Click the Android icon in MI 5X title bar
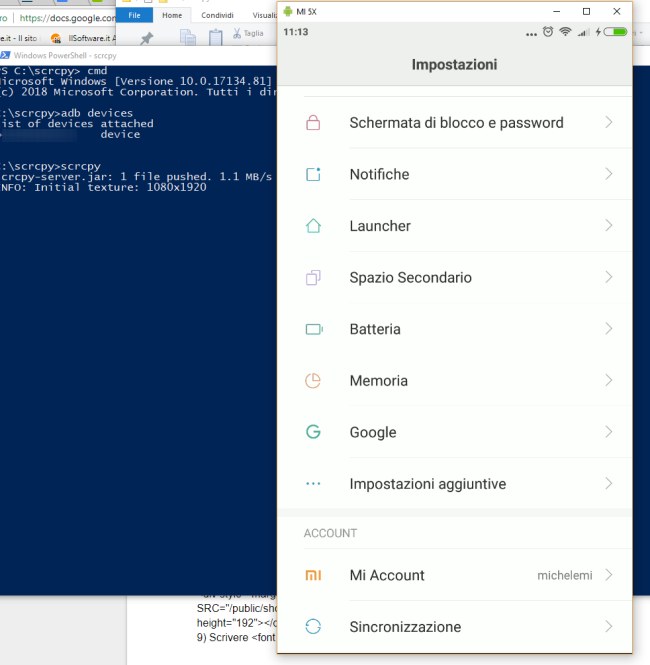Image resolution: width=650 pixels, height=665 pixels. pyautogui.click(x=288, y=11)
